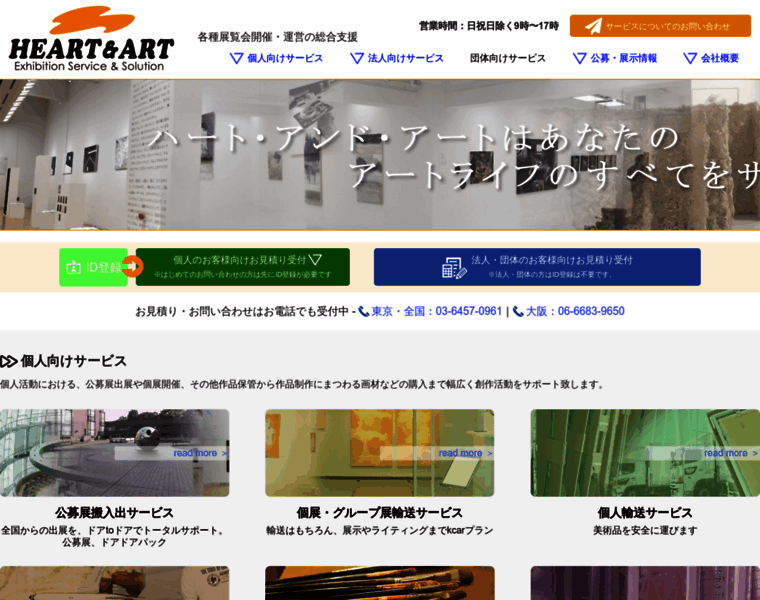Click the gallery hero banner image

pyautogui.click(x=380, y=155)
